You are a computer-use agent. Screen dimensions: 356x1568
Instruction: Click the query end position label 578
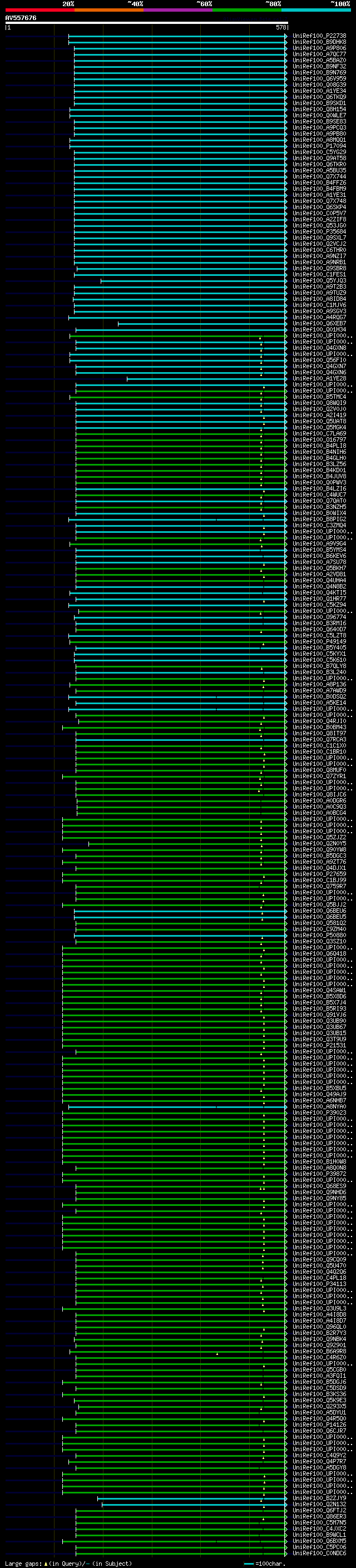[281, 27]
